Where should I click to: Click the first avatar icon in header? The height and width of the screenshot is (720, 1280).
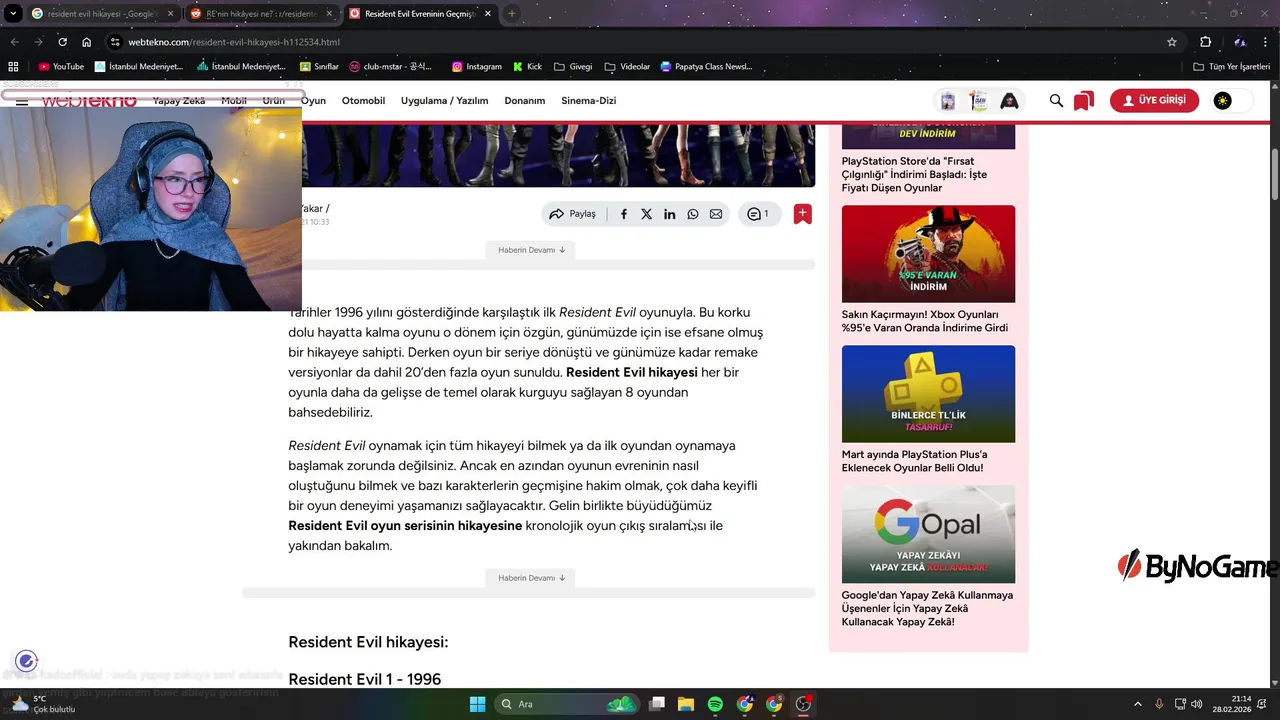pos(948,101)
